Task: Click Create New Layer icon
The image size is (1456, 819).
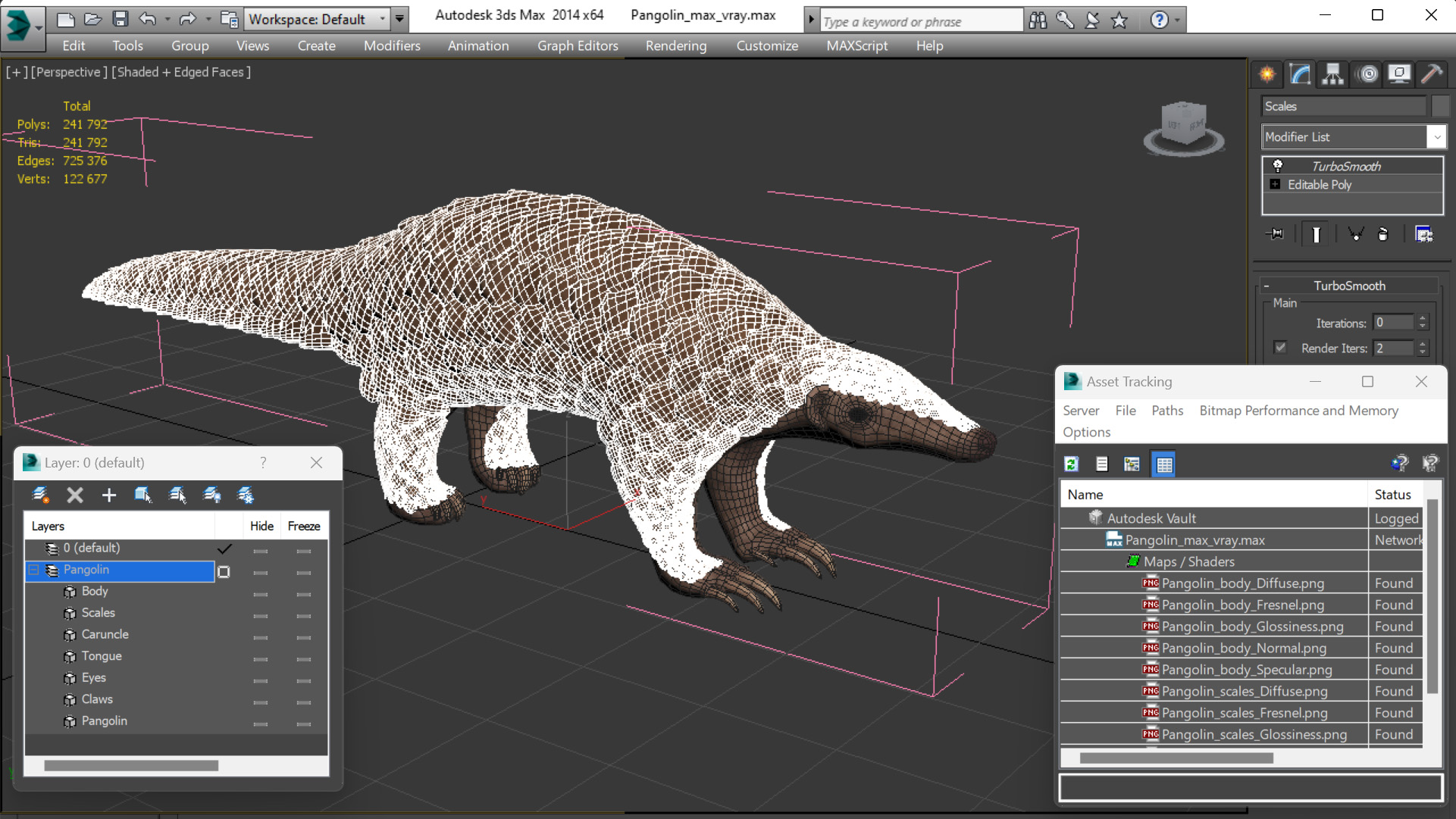Action: tap(40, 495)
